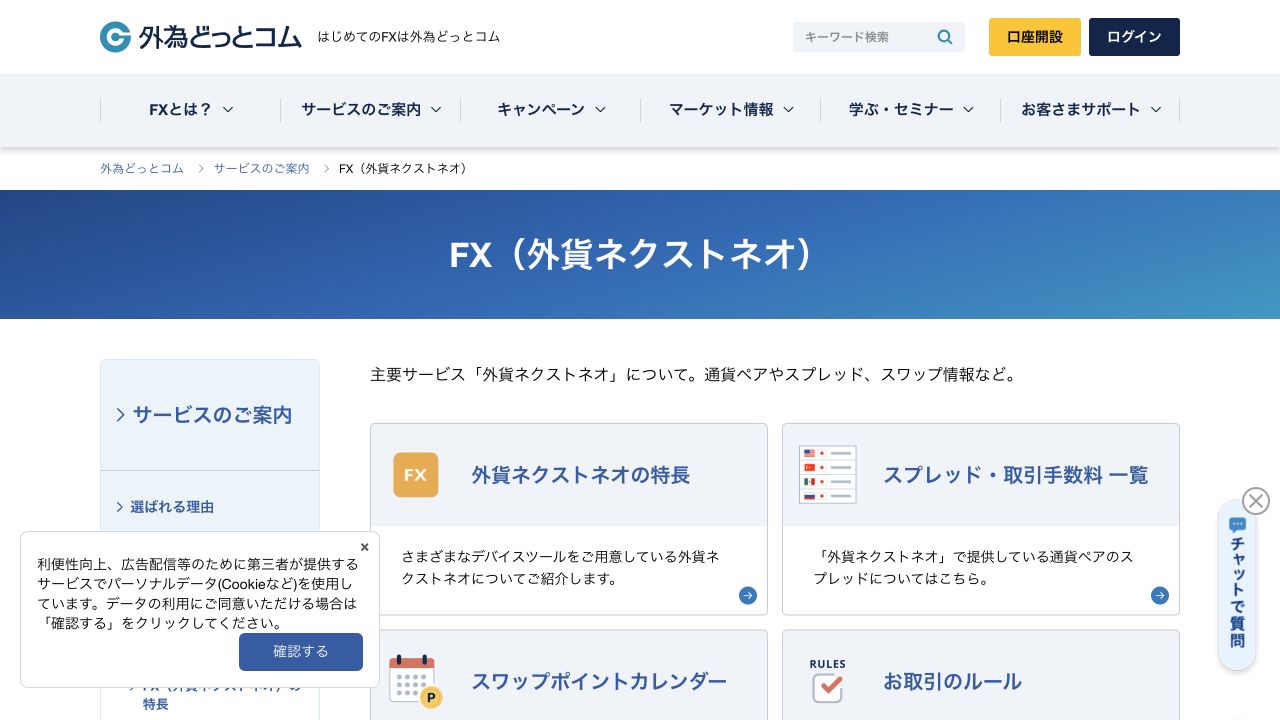The height and width of the screenshot is (720, 1280).
Task: Expand the お客さまサポート menu
Action: coord(1091,110)
